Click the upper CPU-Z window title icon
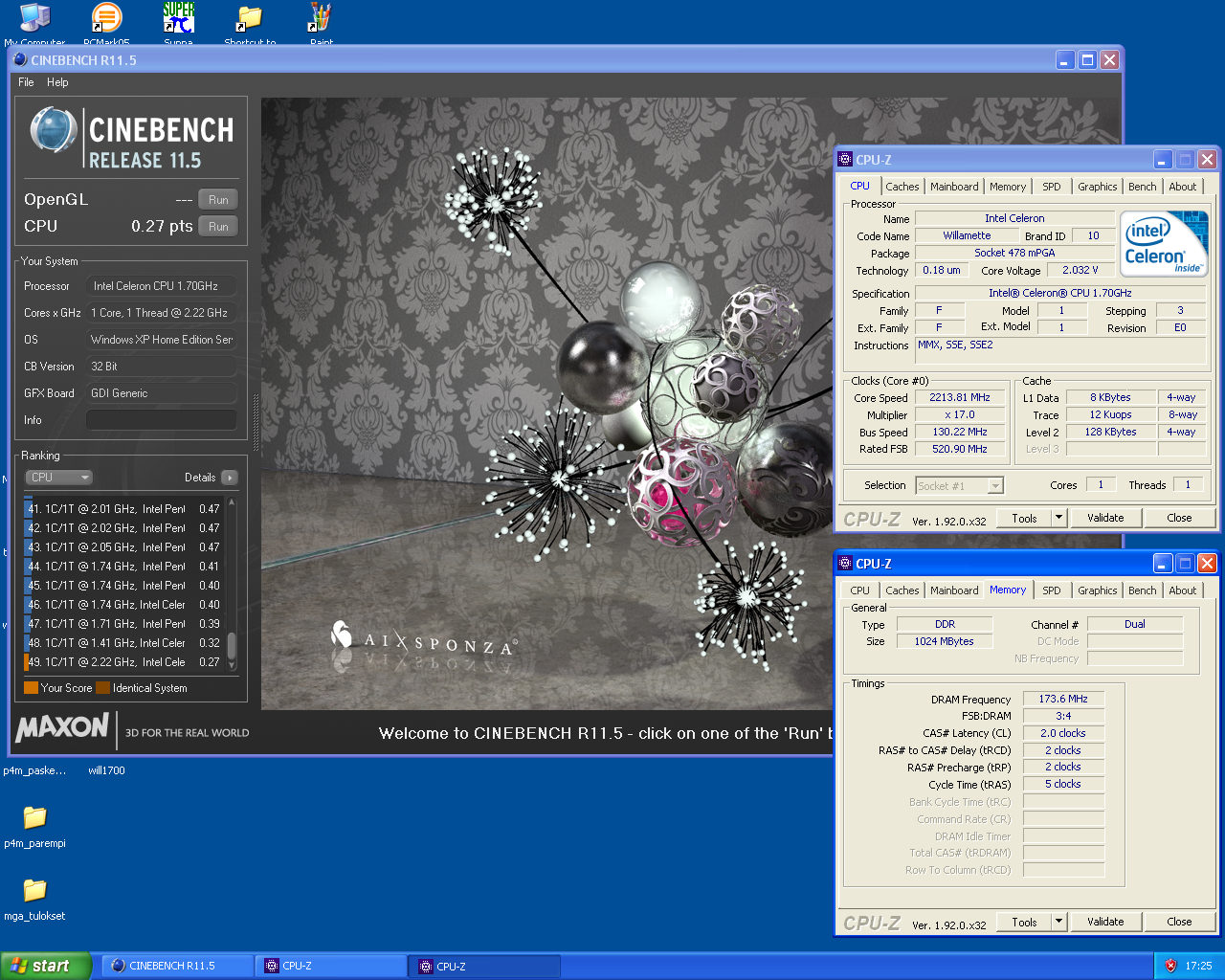 tap(845, 160)
